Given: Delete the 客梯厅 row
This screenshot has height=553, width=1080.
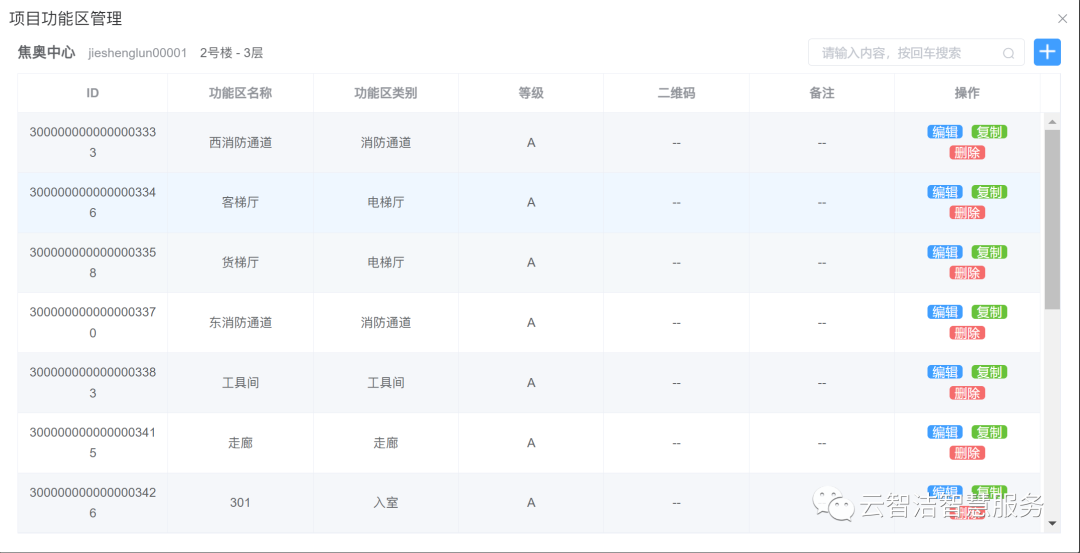Looking at the screenshot, I should point(967,213).
